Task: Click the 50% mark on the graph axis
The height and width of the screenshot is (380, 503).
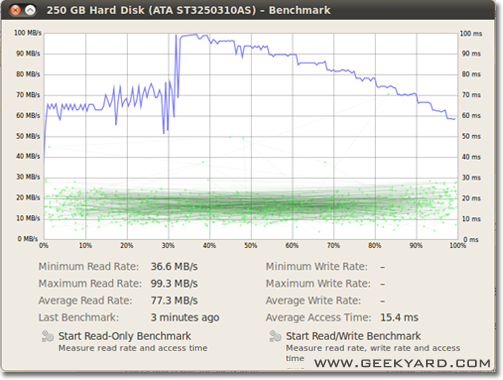Action: 251,246
